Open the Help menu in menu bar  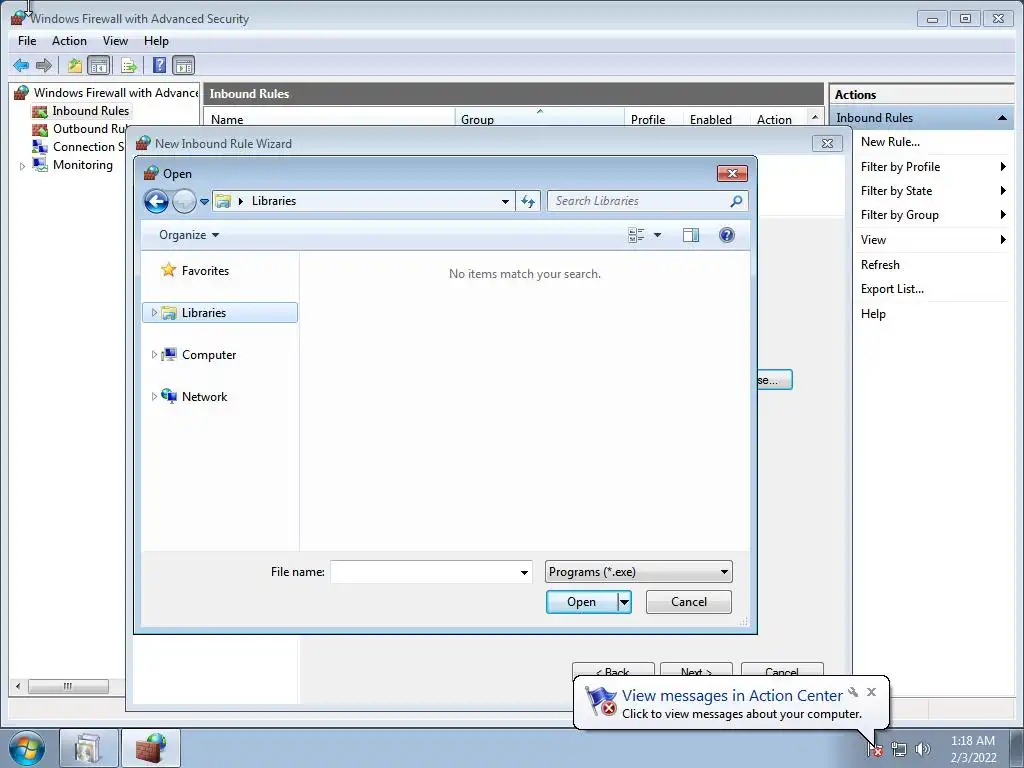click(156, 40)
